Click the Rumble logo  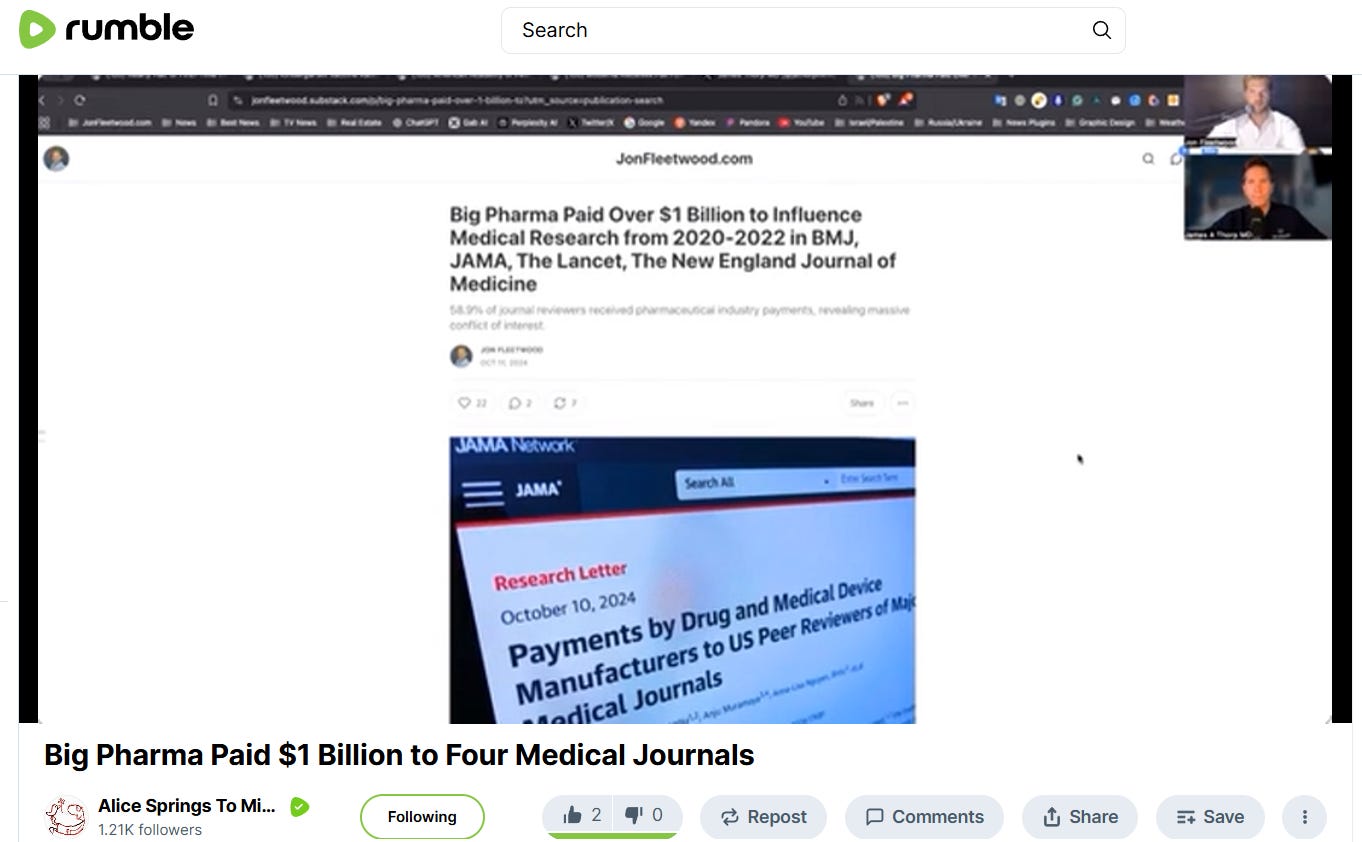[x=106, y=30]
